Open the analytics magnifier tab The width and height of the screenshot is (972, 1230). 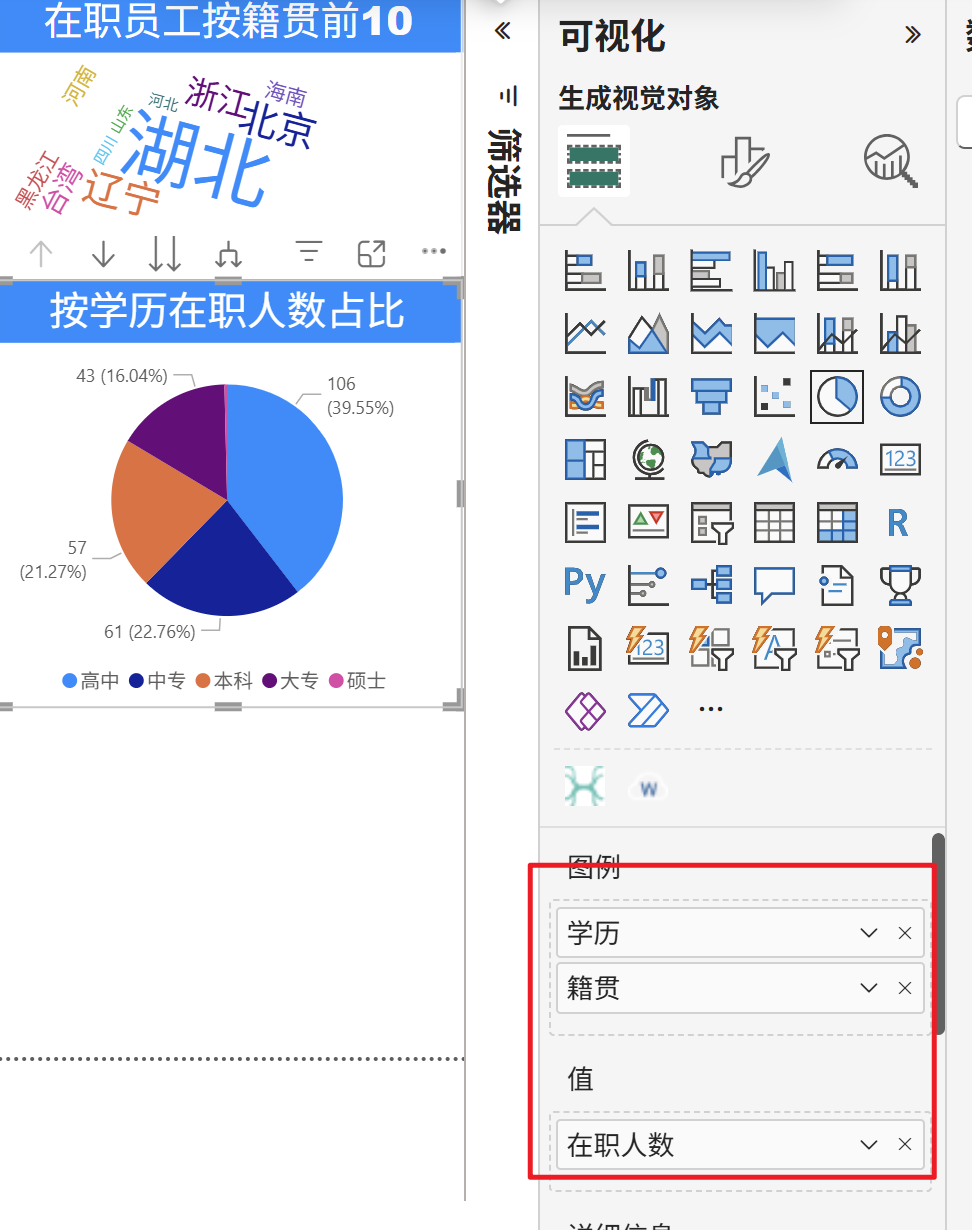click(x=890, y=160)
